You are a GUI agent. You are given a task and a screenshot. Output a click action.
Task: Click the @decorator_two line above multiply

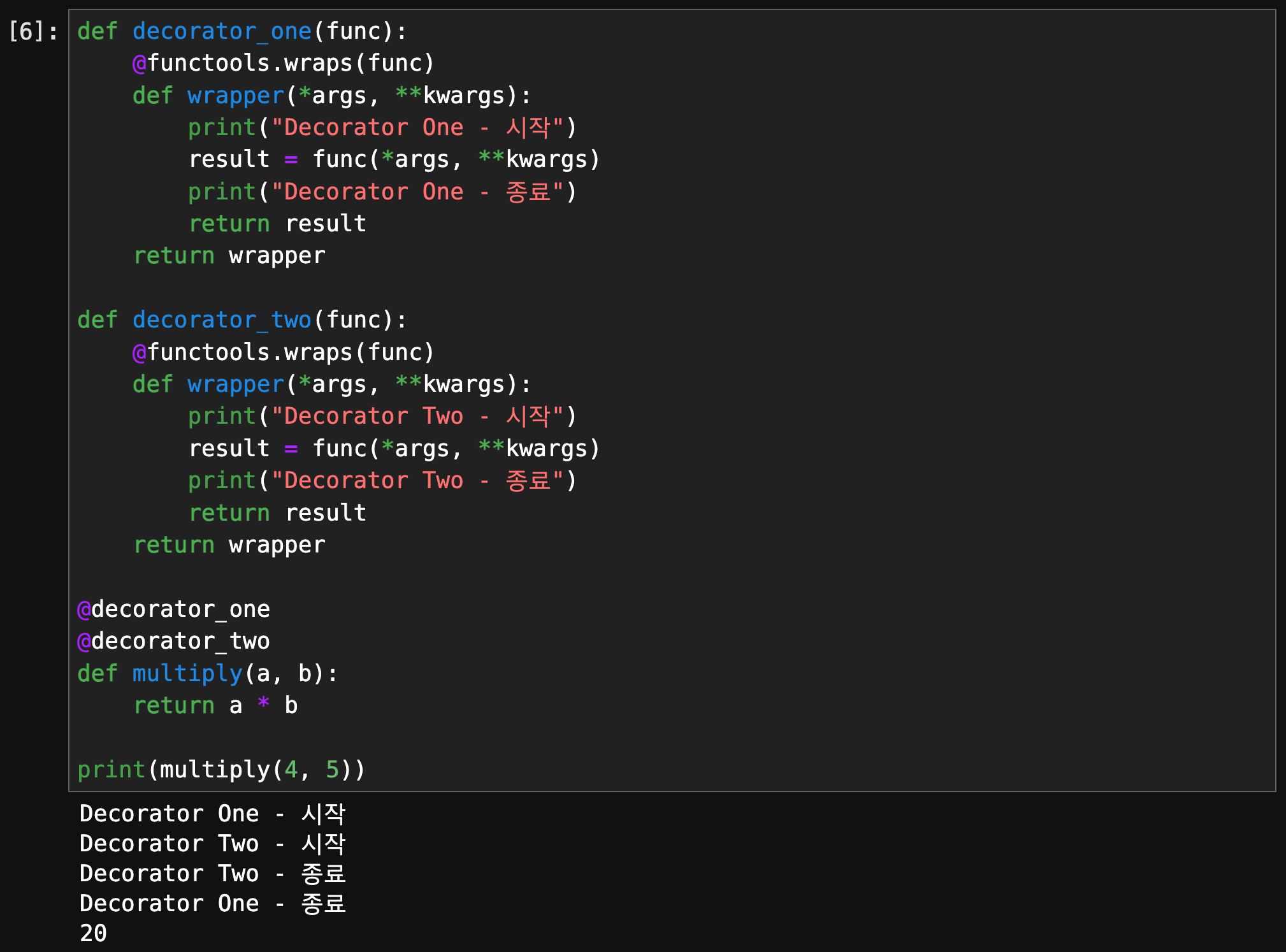[x=174, y=641]
